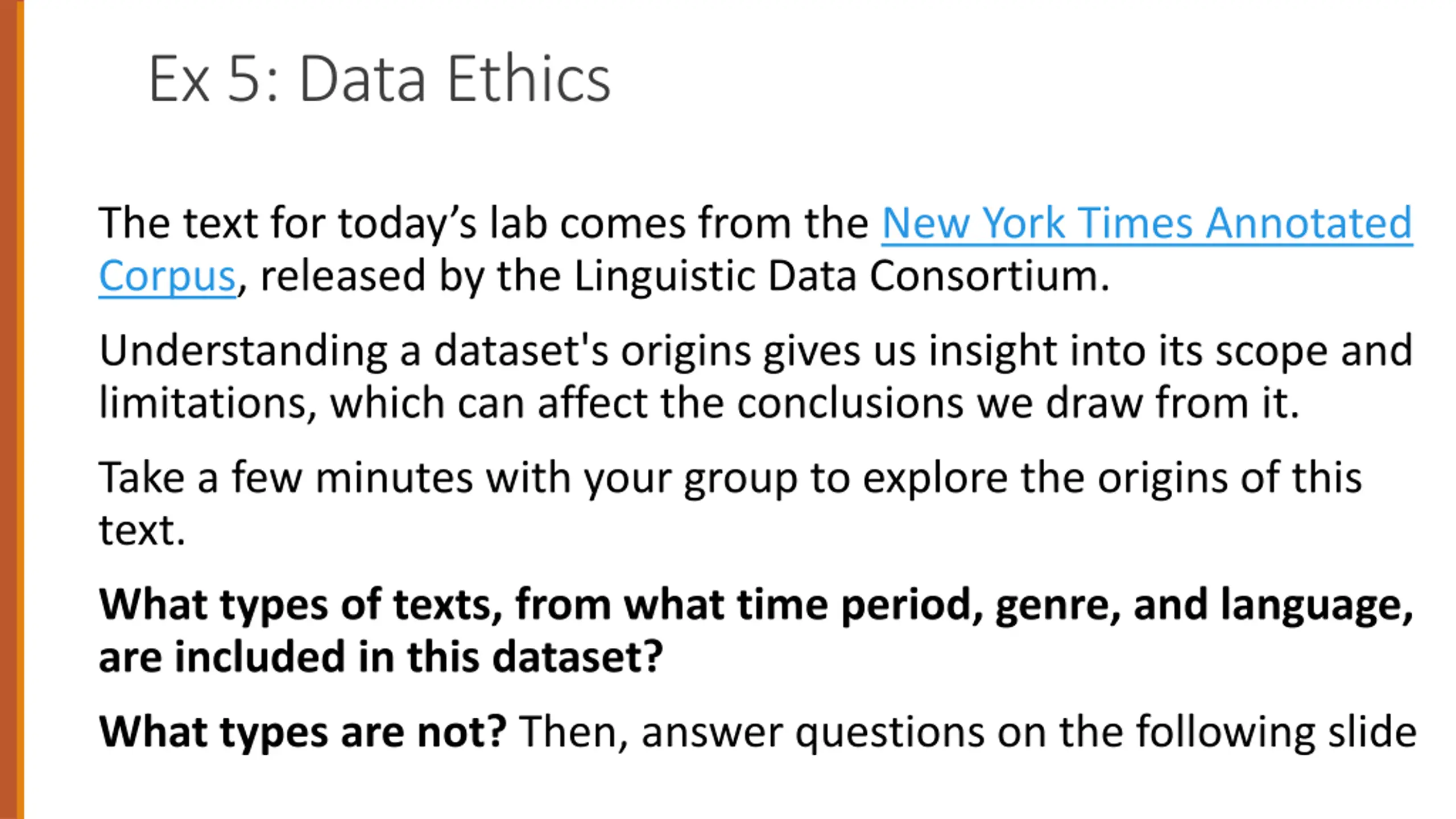Click the bold line "are included in this dataset?"
Viewport: 1456px width, 819px height.
[x=380, y=656]
